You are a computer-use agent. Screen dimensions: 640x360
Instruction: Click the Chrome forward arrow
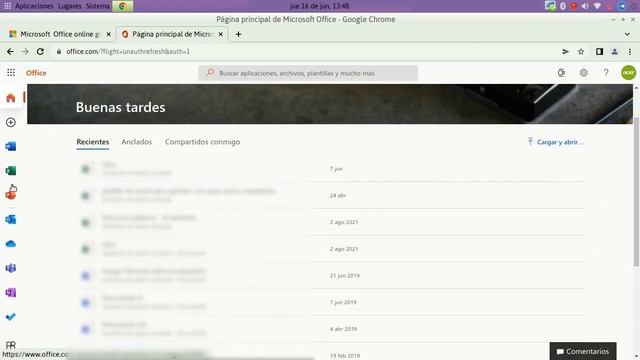(25, 51)
